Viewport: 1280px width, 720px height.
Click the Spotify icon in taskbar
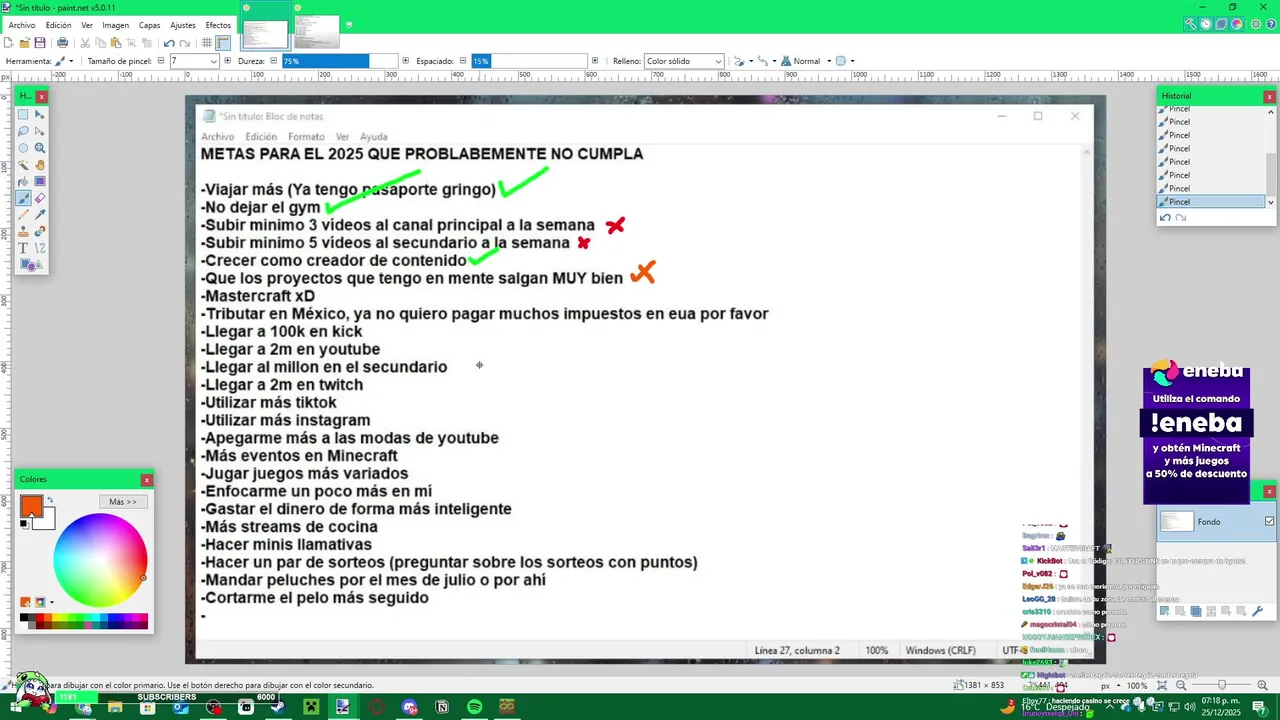point(474,707)
